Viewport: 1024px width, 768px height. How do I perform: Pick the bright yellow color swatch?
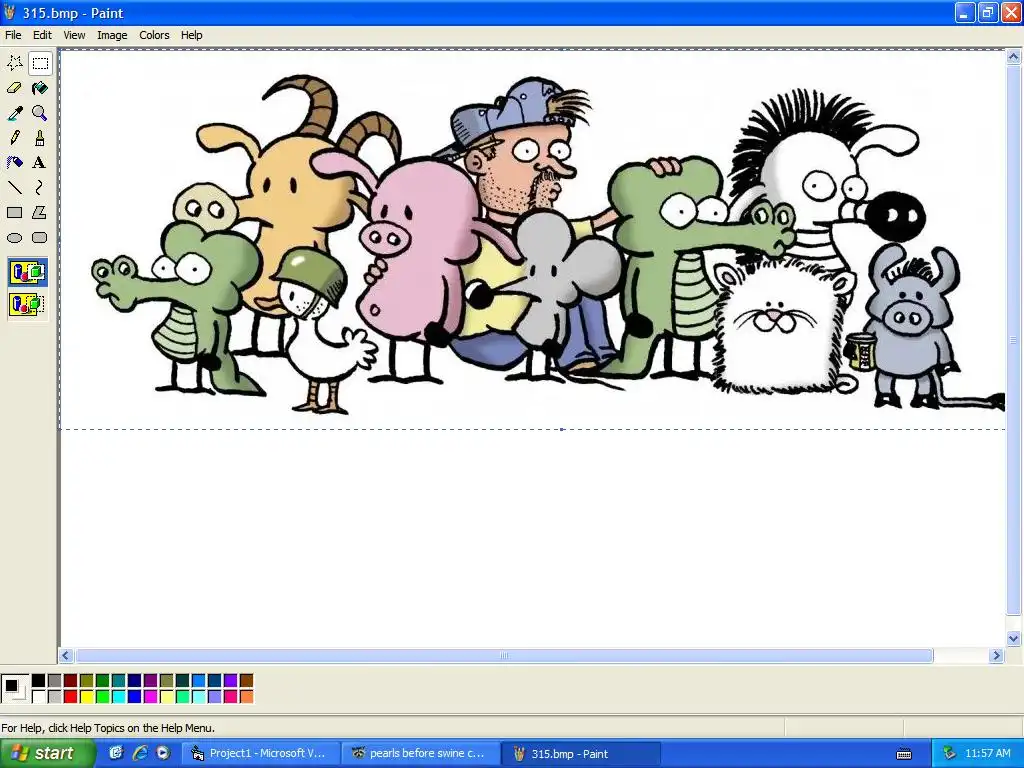point(87,697)
